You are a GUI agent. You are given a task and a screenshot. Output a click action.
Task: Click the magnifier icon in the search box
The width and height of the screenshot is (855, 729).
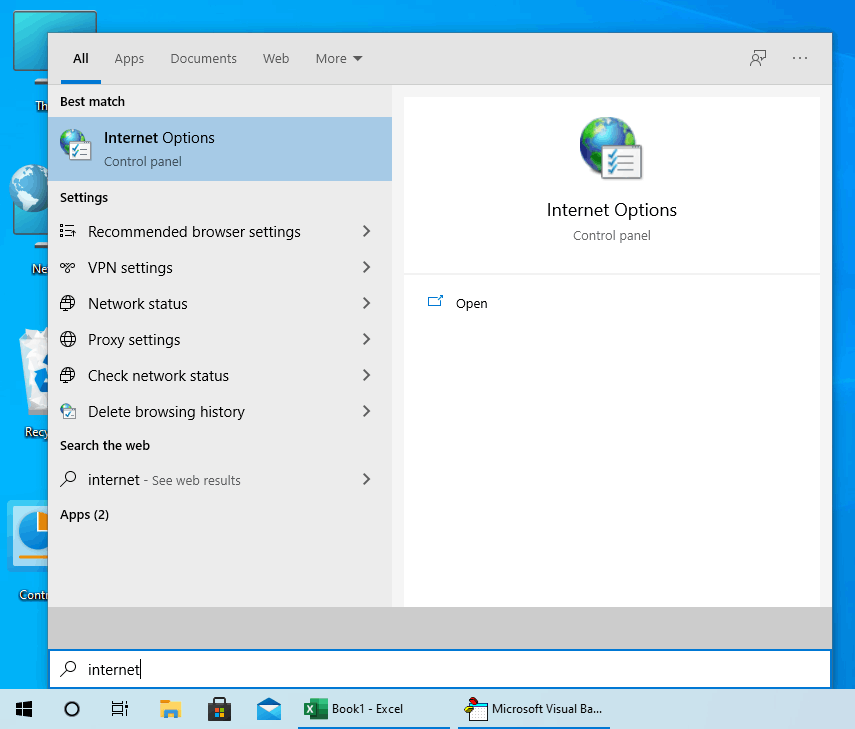tap(68, 668)
